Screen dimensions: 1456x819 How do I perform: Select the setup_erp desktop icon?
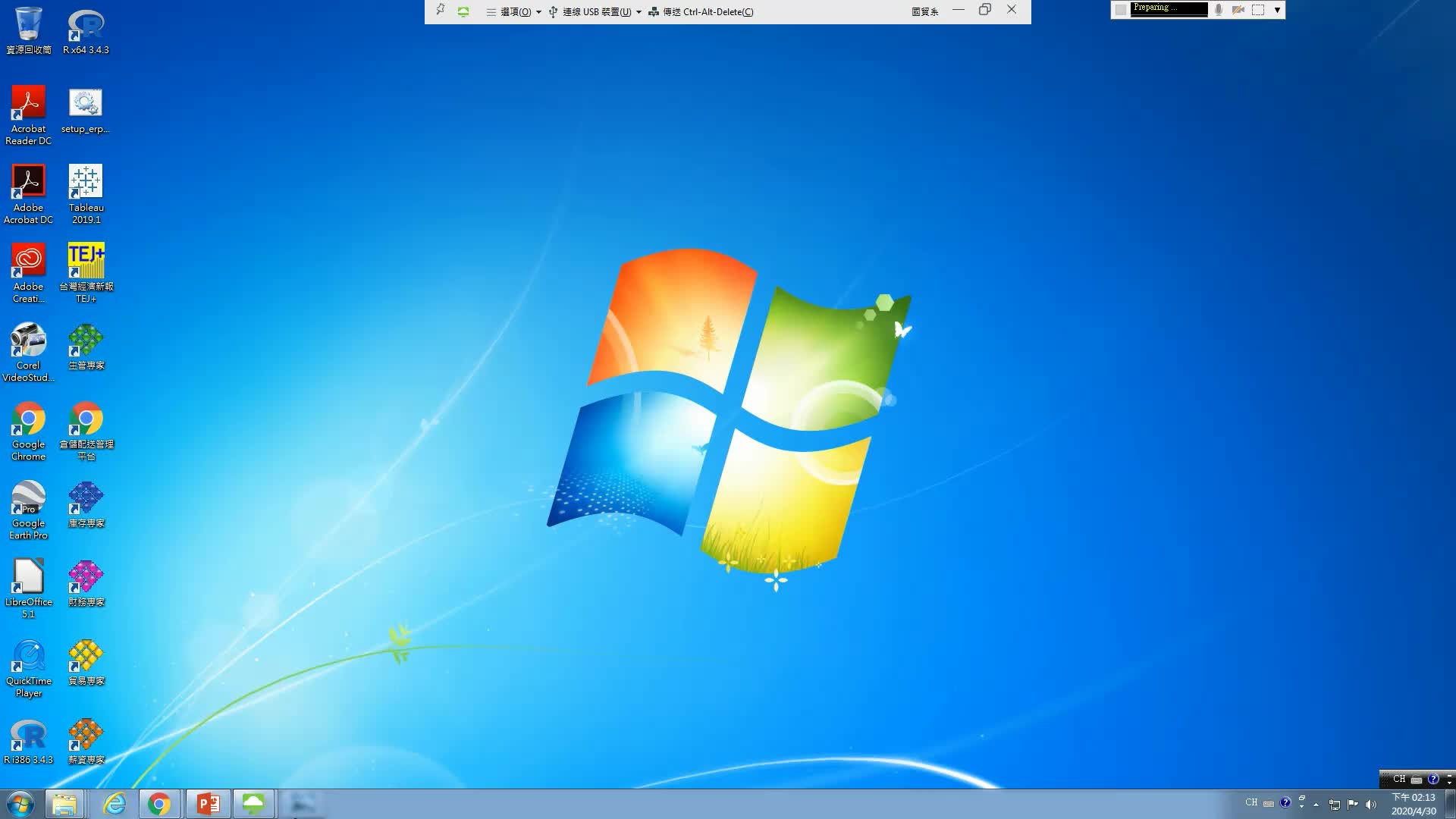coord(86,111)
